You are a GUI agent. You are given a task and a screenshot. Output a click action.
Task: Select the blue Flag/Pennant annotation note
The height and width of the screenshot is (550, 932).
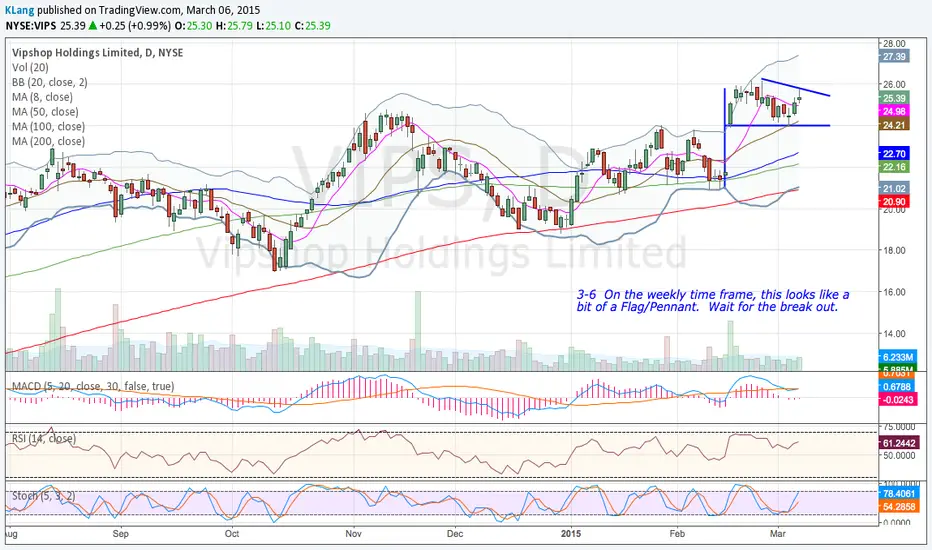coord(713,301)
